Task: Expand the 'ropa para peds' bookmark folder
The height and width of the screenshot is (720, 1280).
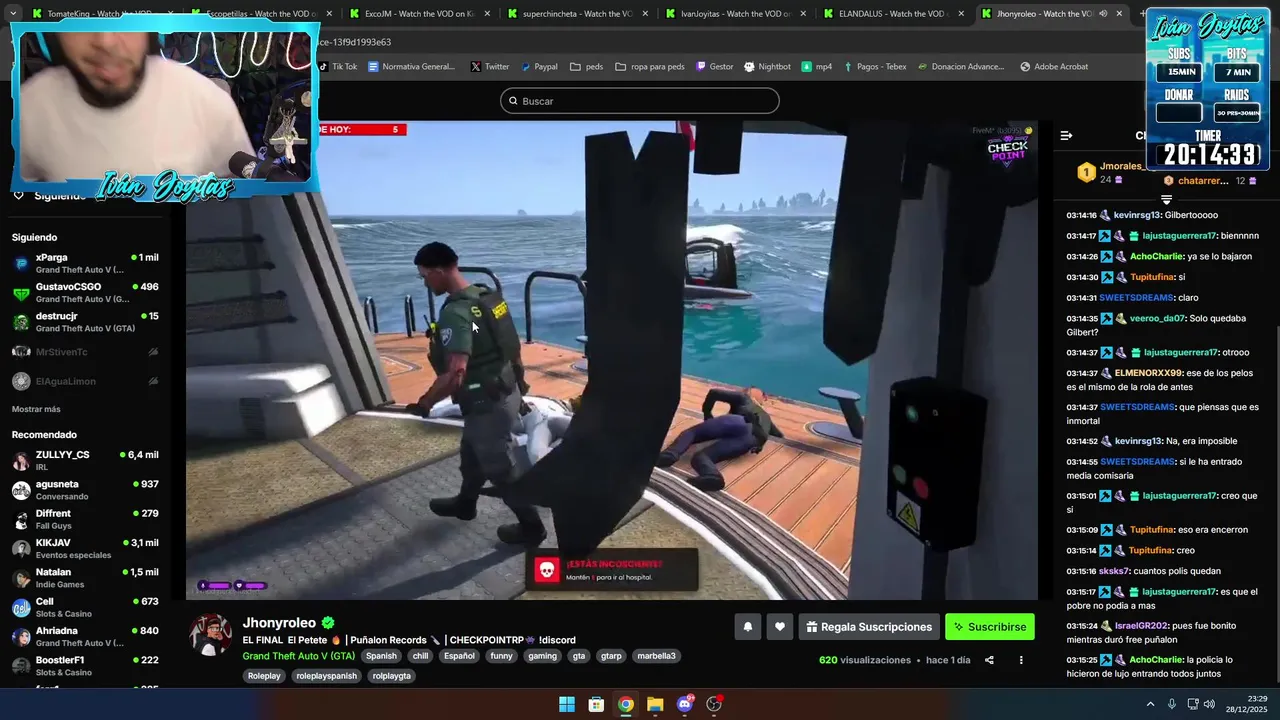Action: pos(650,67)
